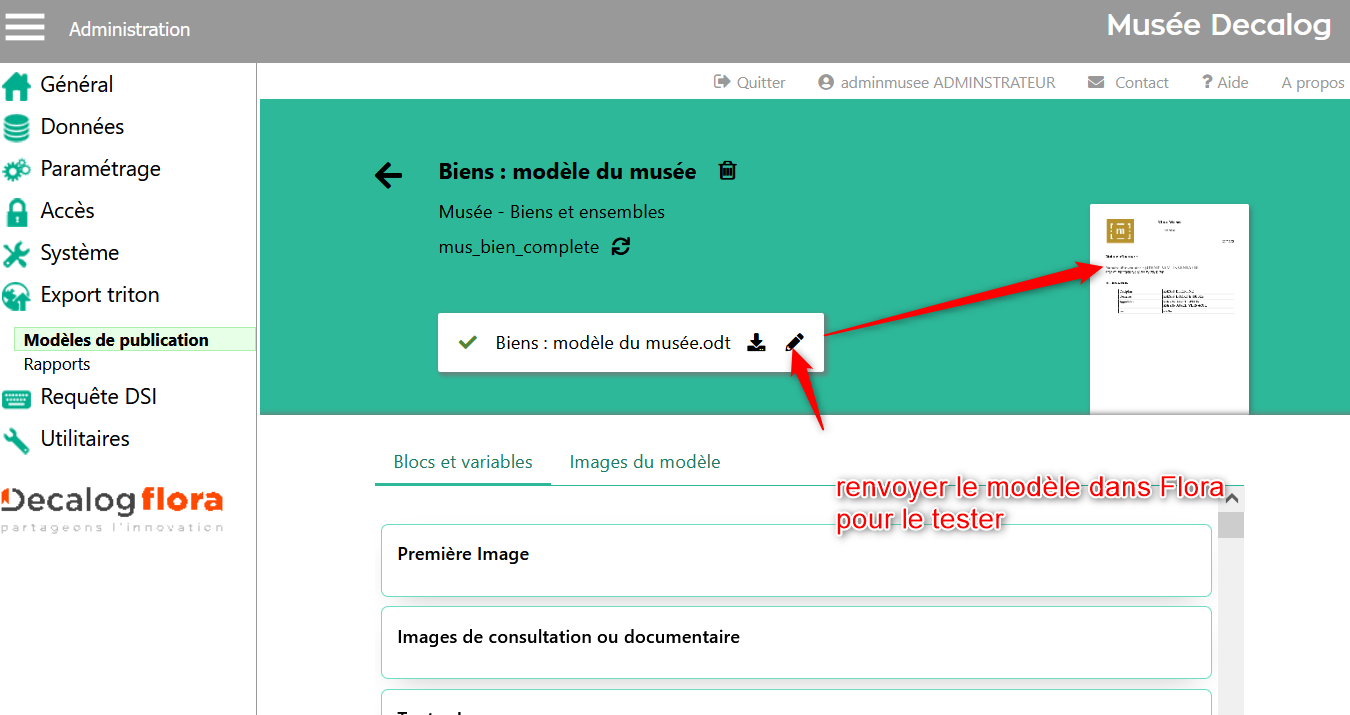Click the Contact link

[x=1142, y=83]
